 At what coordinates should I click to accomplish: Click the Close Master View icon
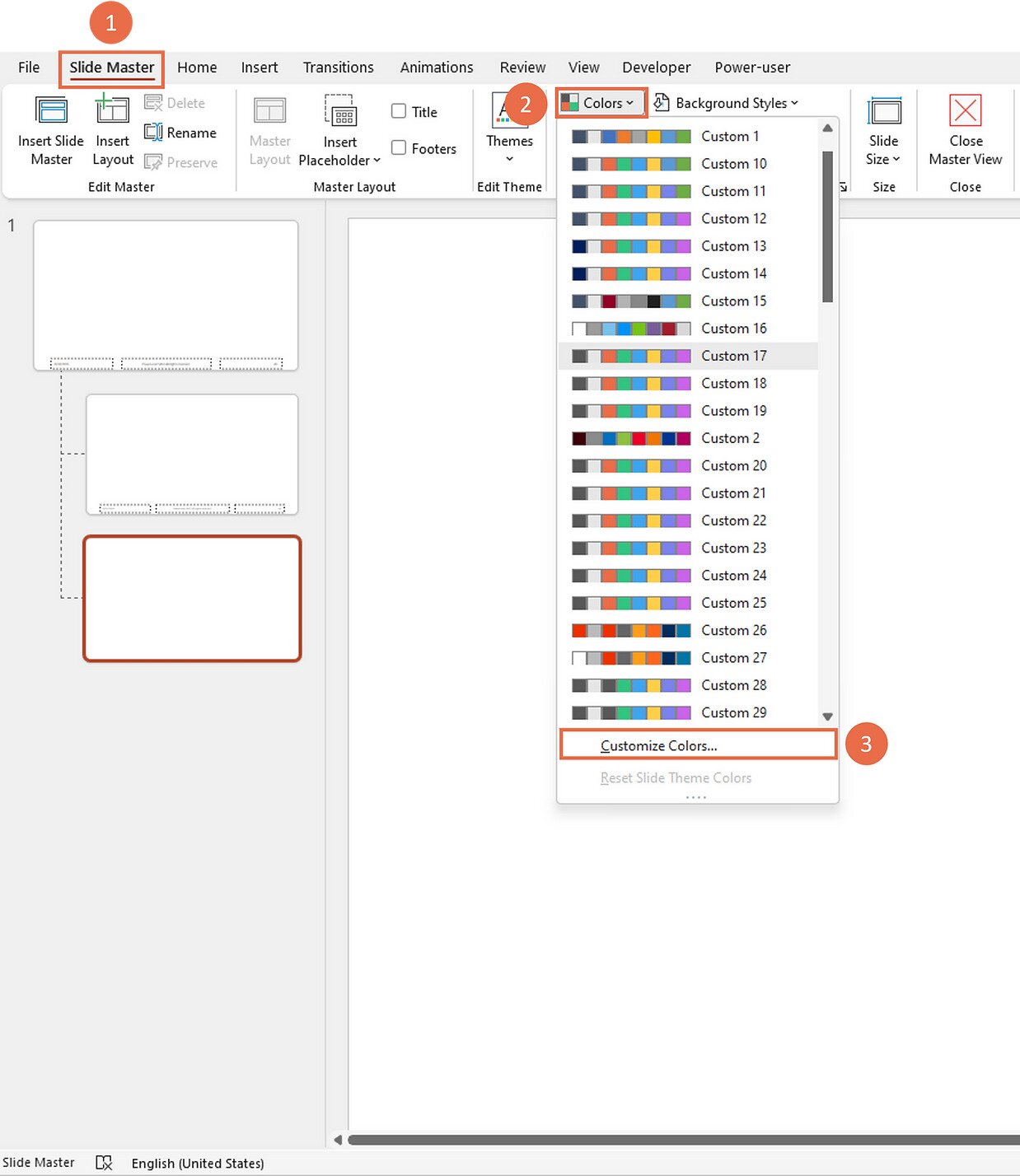coord(965,112)
